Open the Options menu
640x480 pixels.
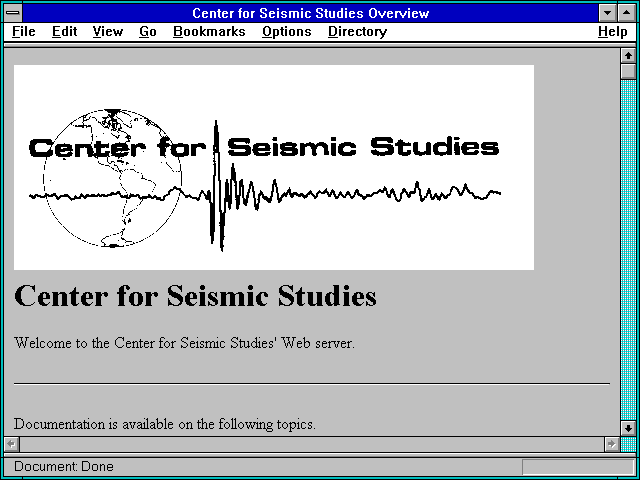287,31
